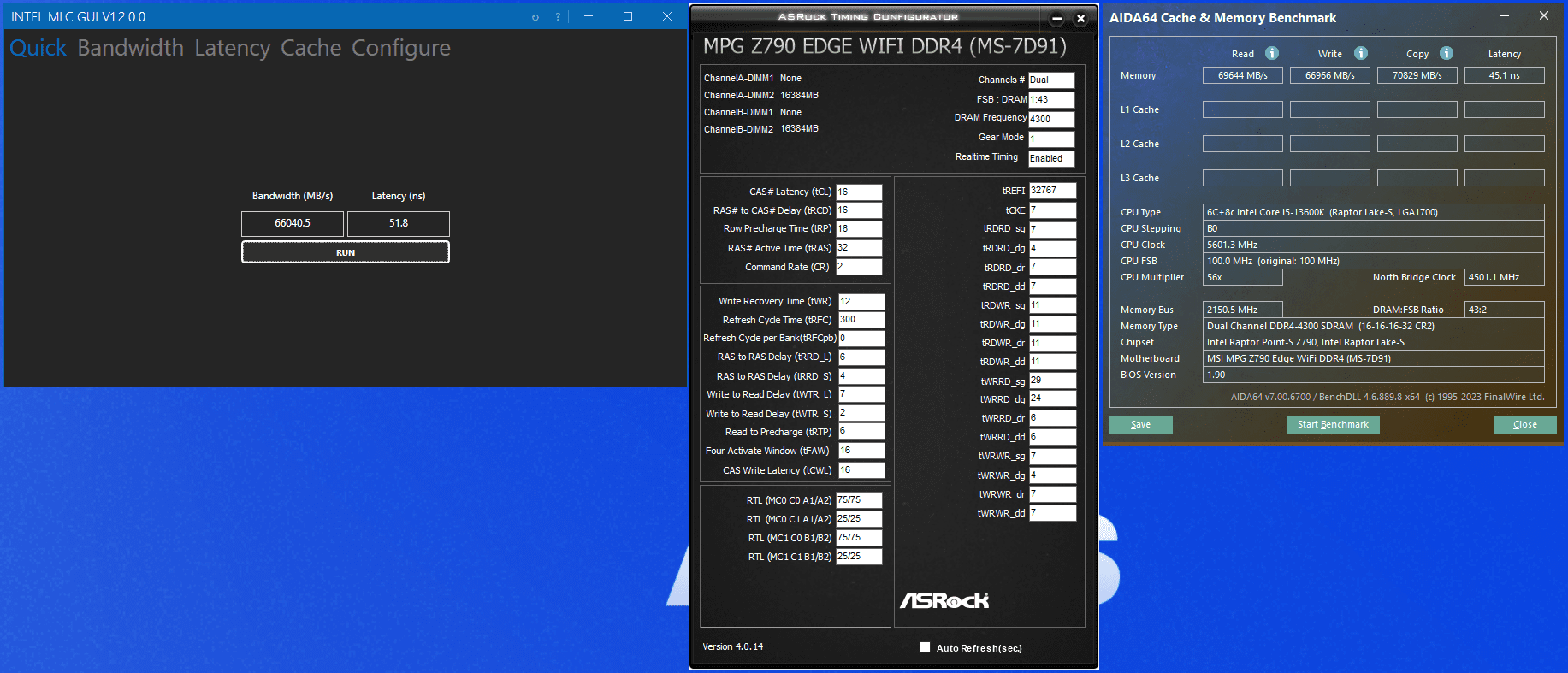Click the North Bridge Clock 4501.1 MHz value
Viewport: 1568px width, 673px height.
pos(1504,277)
